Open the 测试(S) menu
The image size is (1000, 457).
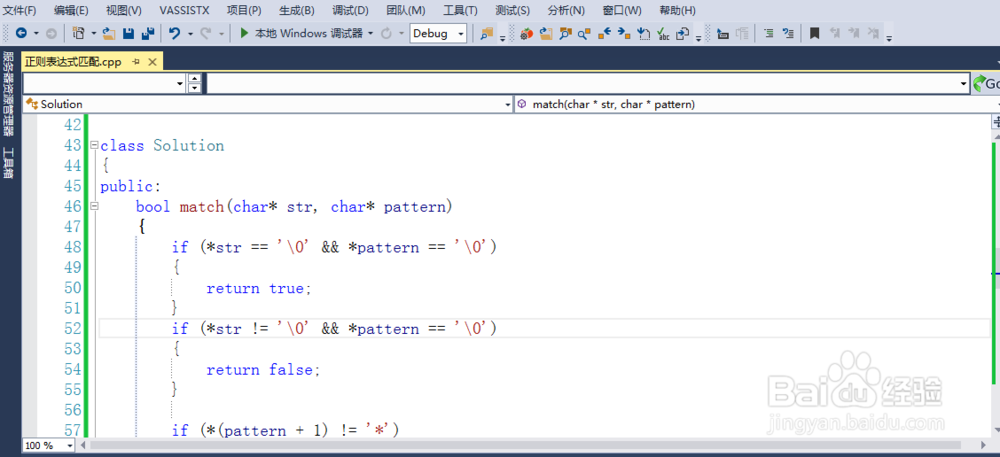point(513,10)
